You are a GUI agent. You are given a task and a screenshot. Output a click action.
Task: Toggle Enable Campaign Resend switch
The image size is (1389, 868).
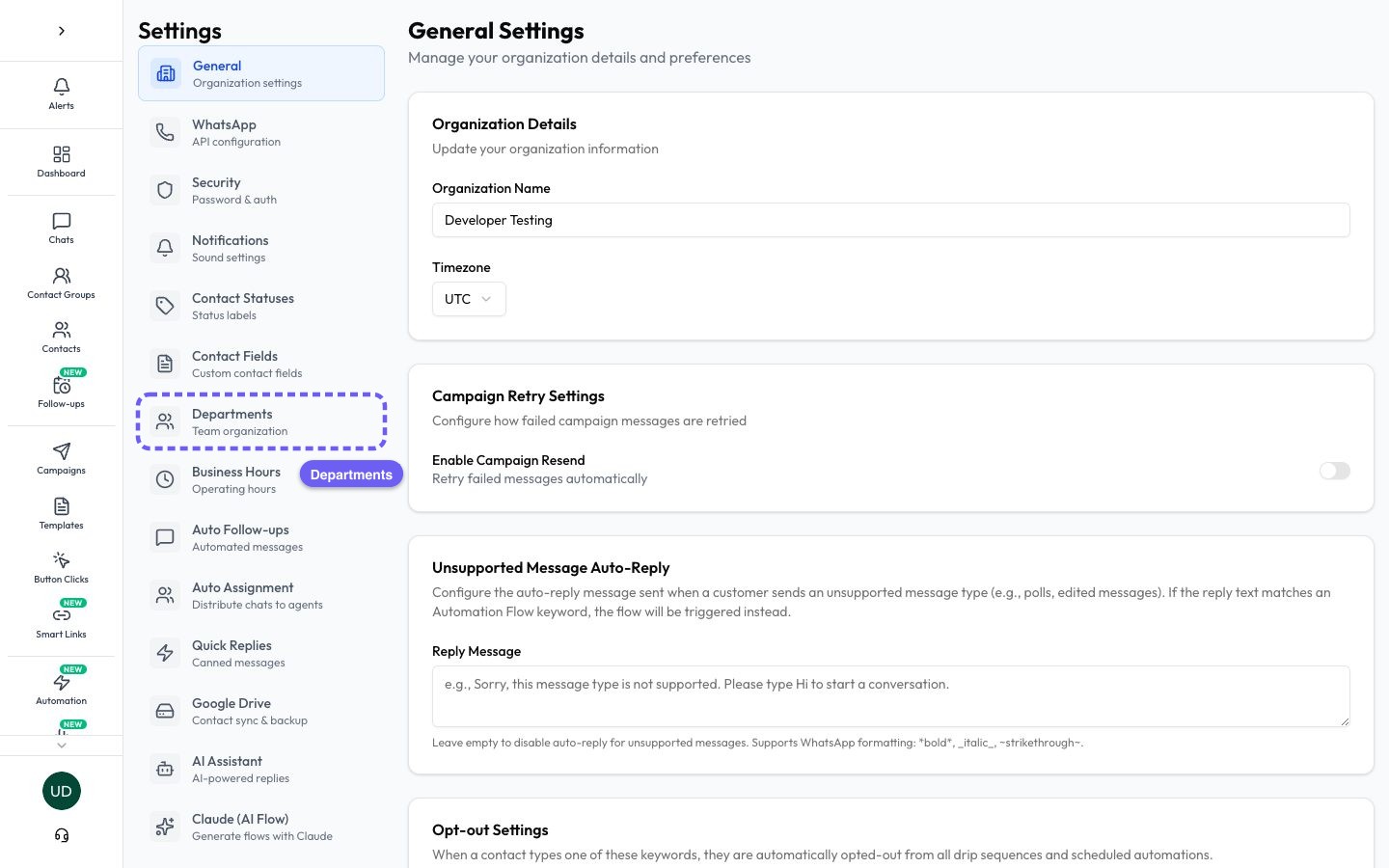1335,471
